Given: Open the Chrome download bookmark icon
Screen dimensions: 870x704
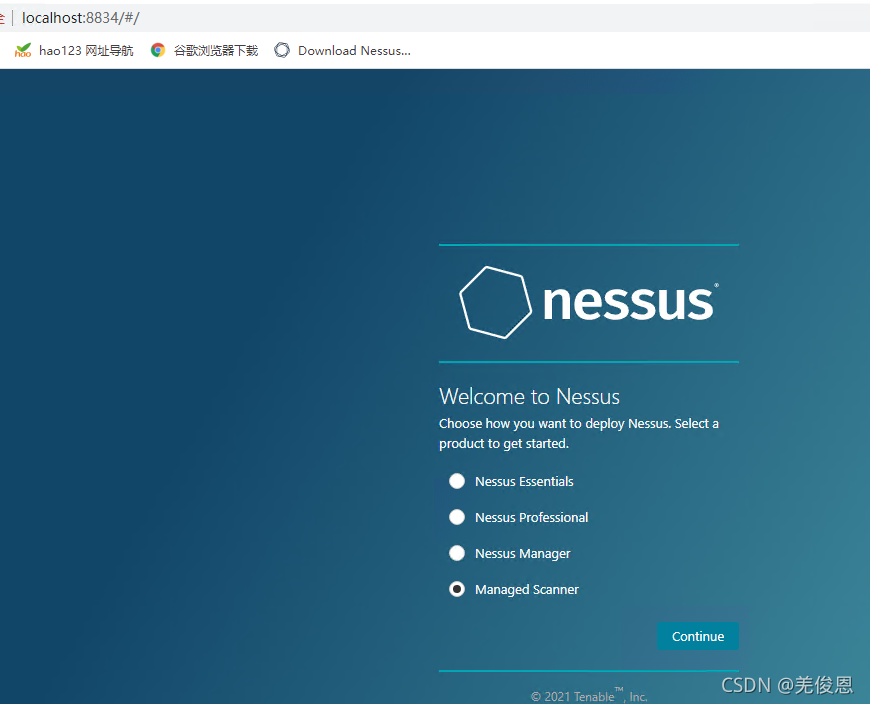Looking at the screenshot, I should click(158, 50).
